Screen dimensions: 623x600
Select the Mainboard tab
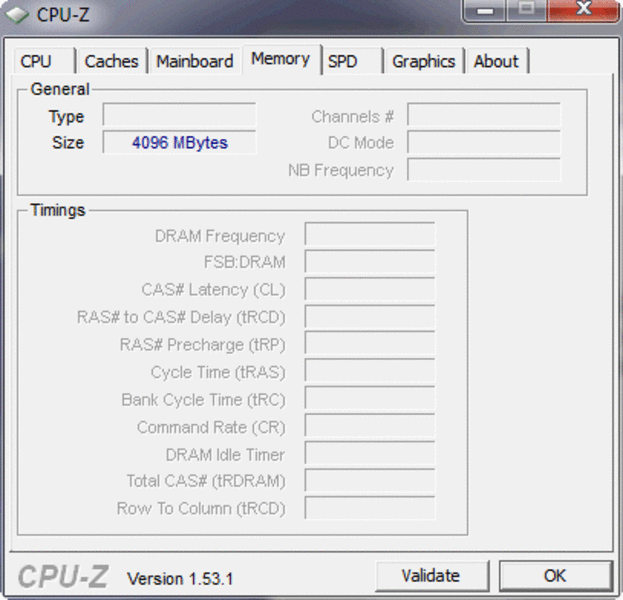click(195, 61)
